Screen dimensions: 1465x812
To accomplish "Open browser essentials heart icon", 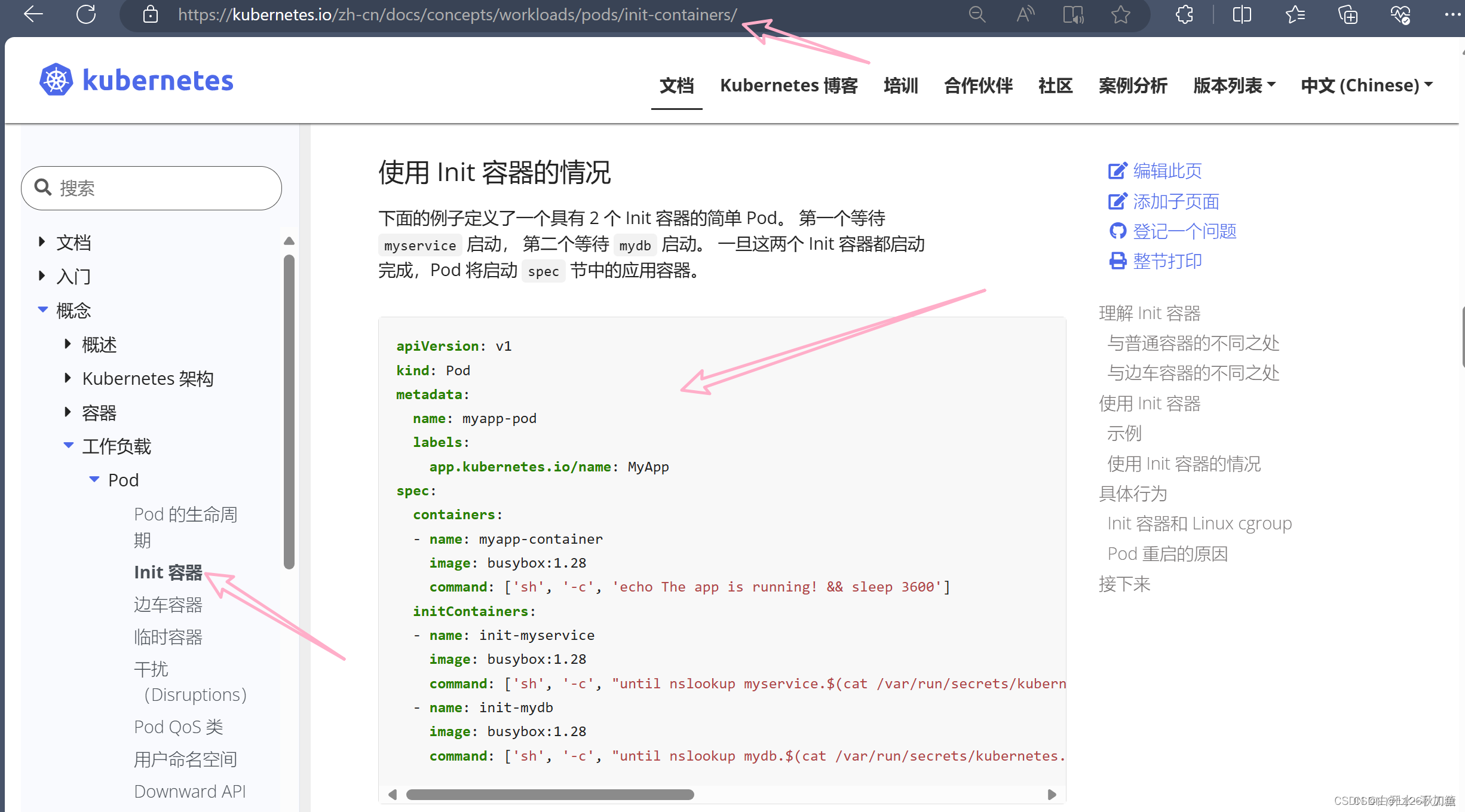I will tap(1400, 14).
